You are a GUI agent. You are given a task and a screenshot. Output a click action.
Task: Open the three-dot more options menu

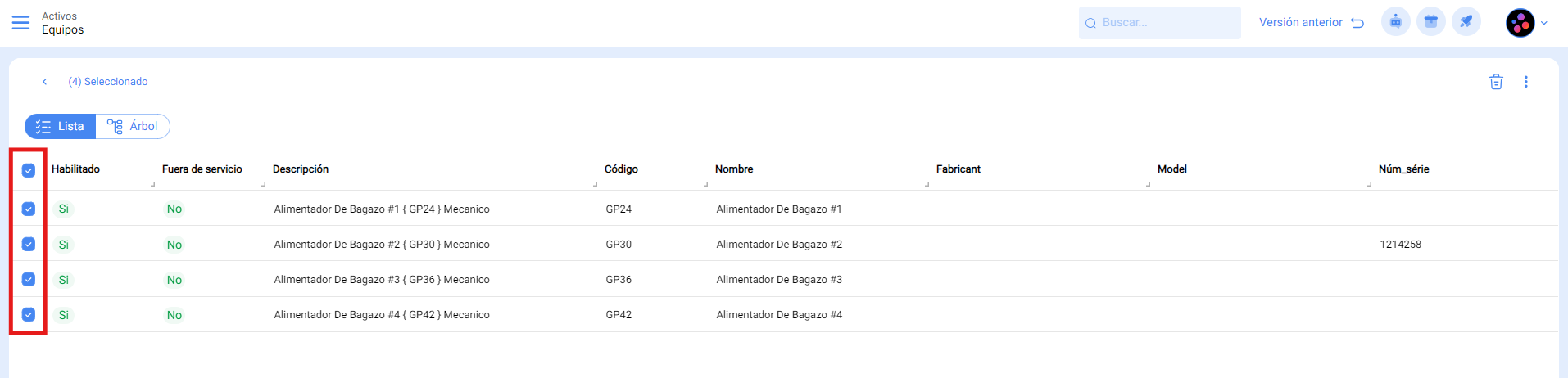click(x=1525, y=82)
